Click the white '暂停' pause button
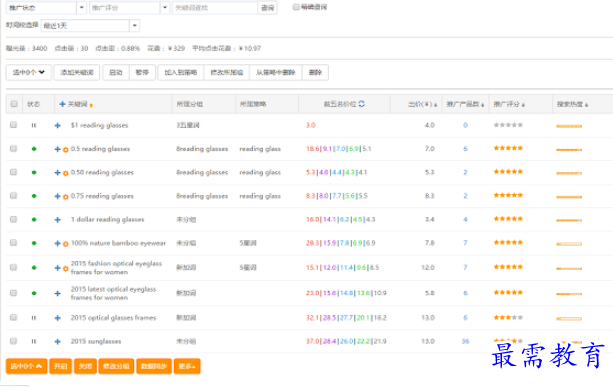Viewport: 613px width, 387px height. coord(142,72)
